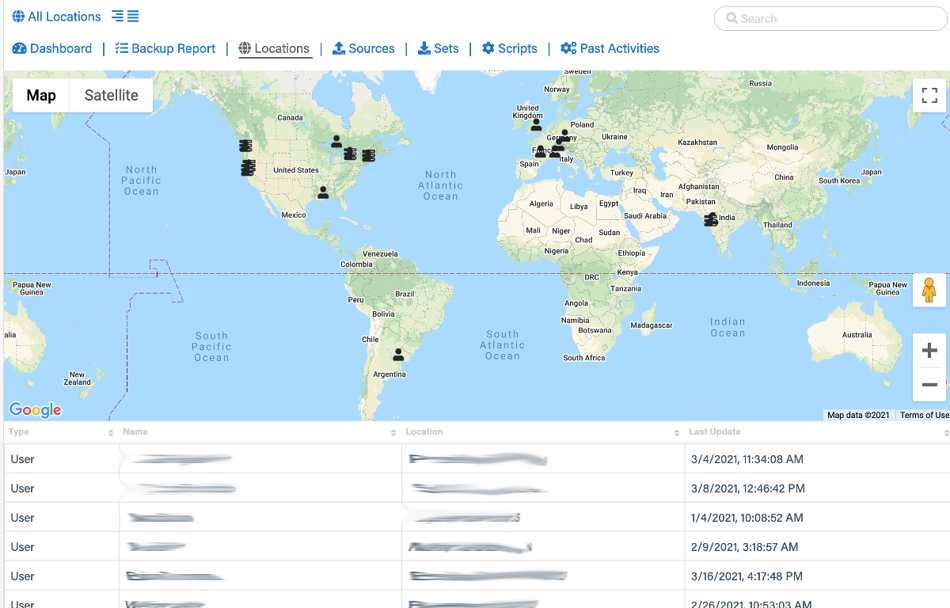
Task: Select row updated 3/4/2021, 11:34:08 AM
Action: [x=477, y=459]
